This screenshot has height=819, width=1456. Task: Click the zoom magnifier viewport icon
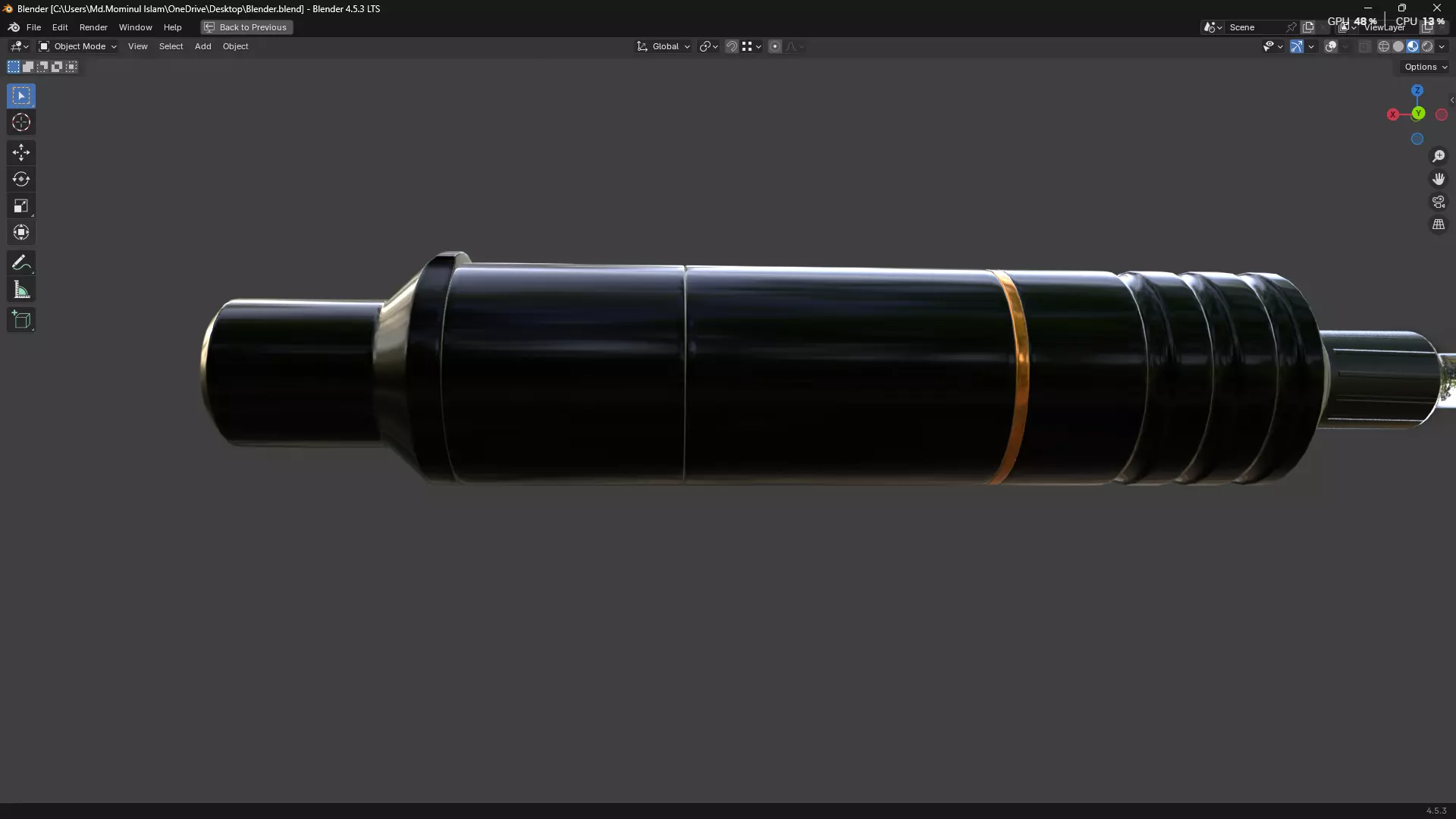(1439, 156)
